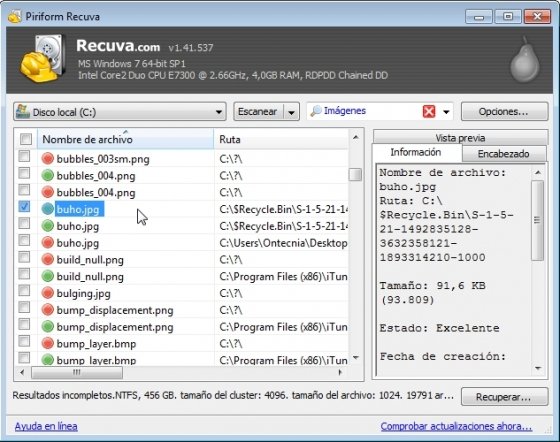Click the magnifier icon in filter box
560x442 pixels.
pyautogui.click(x=315, y=111)
